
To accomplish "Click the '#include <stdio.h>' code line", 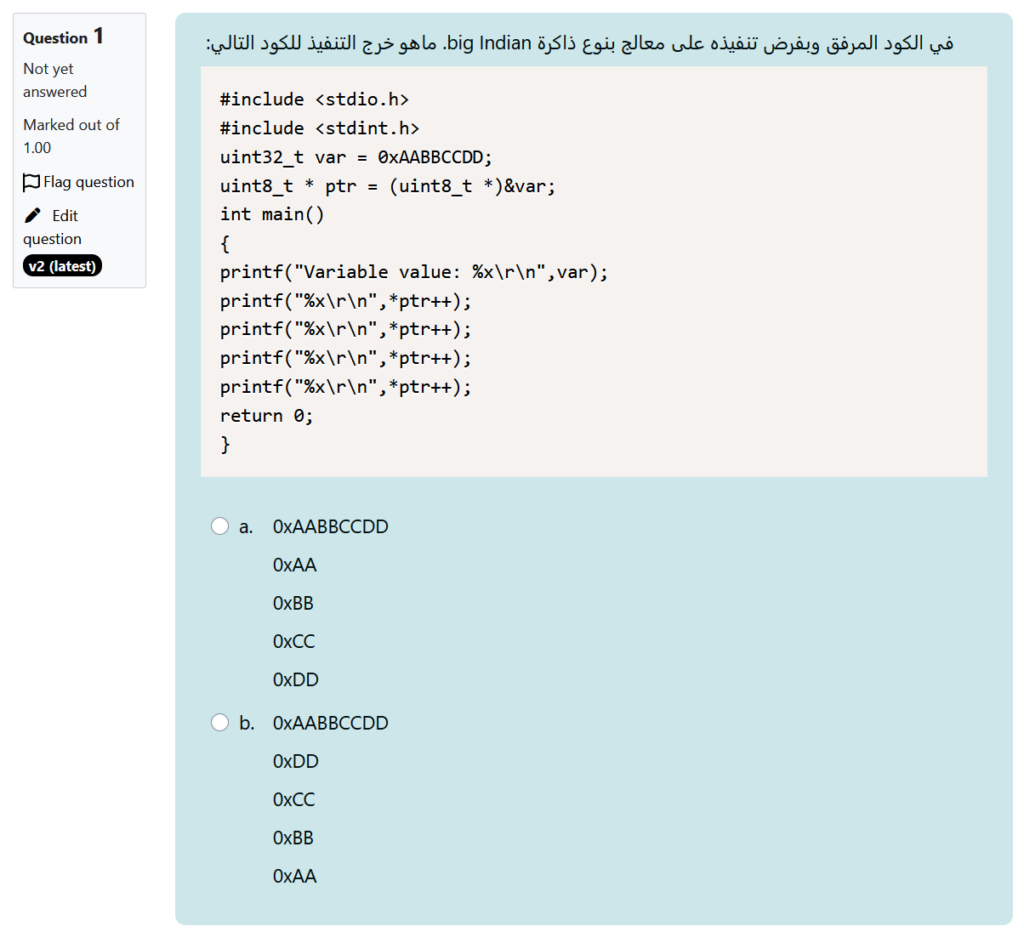I will (314, 99).
